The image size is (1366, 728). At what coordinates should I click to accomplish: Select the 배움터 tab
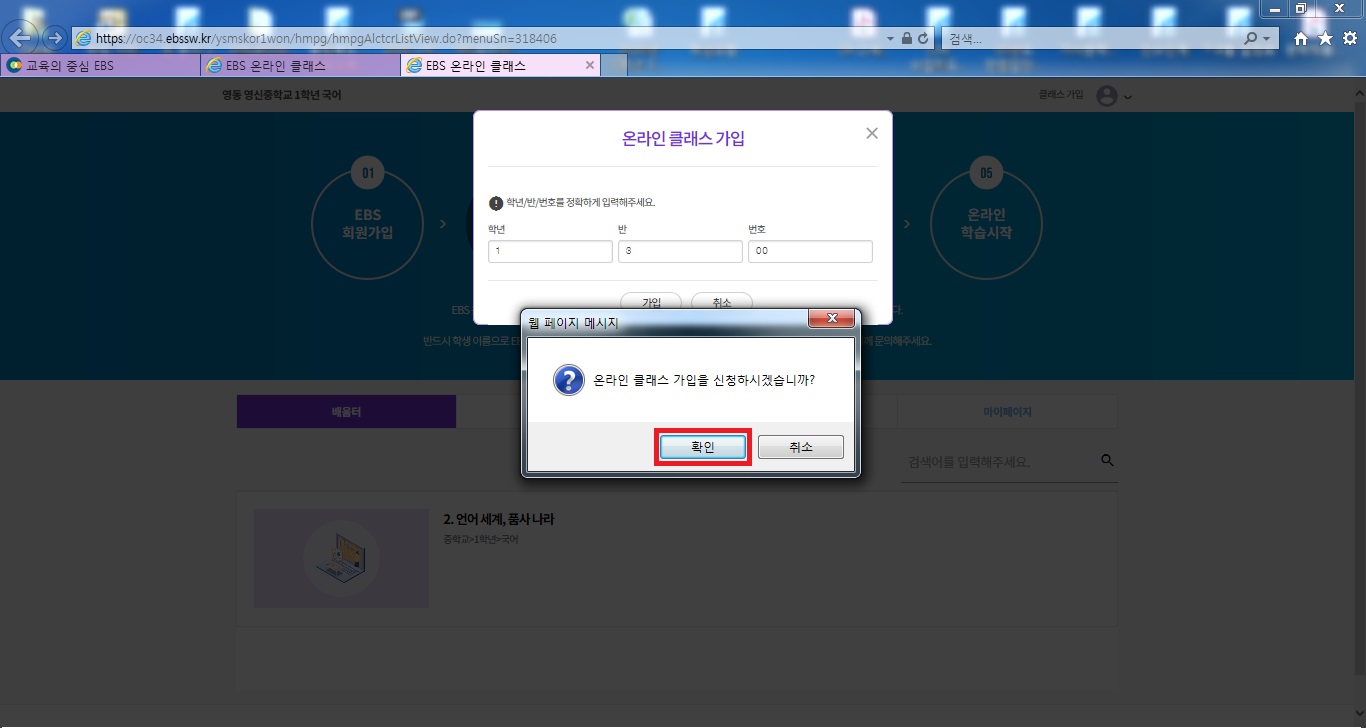[x=346, y=411]
